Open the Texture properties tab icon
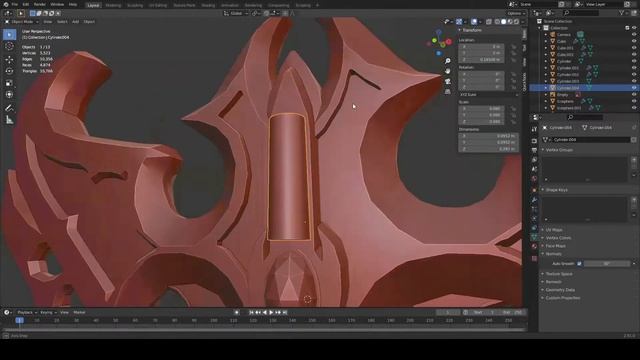Image resolution: width=640 pixels, height=360 pixels. pos(534,258)
